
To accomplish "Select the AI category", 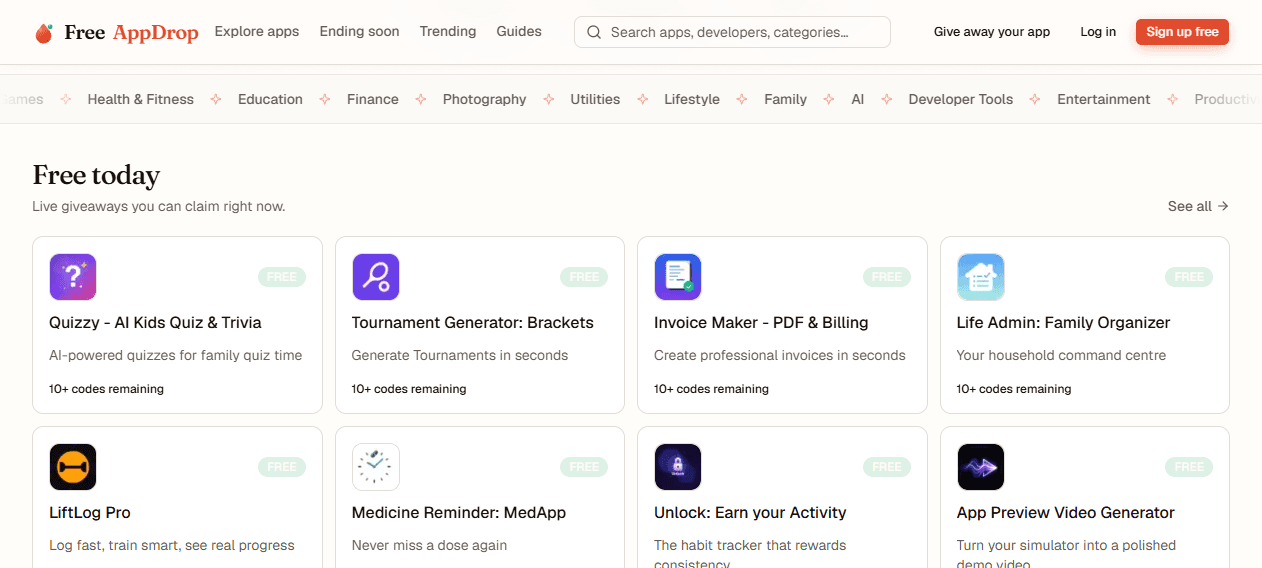I will [x=858, y=99].
